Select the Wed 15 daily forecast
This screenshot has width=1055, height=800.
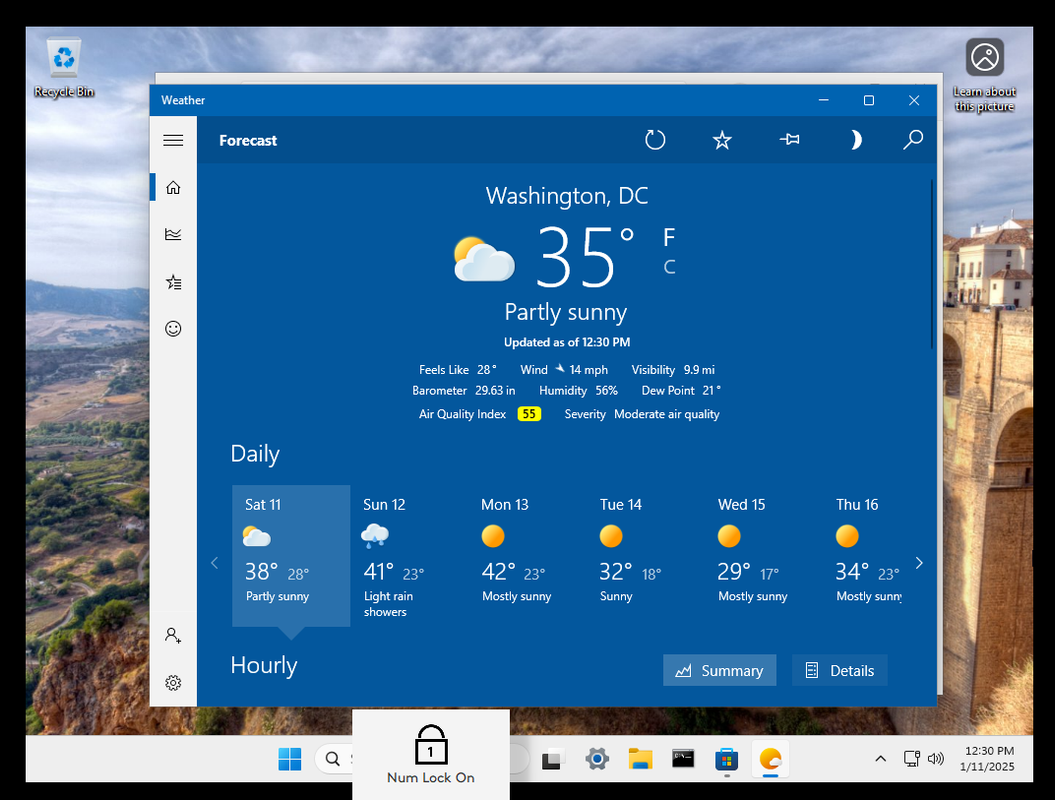point(764,556)
